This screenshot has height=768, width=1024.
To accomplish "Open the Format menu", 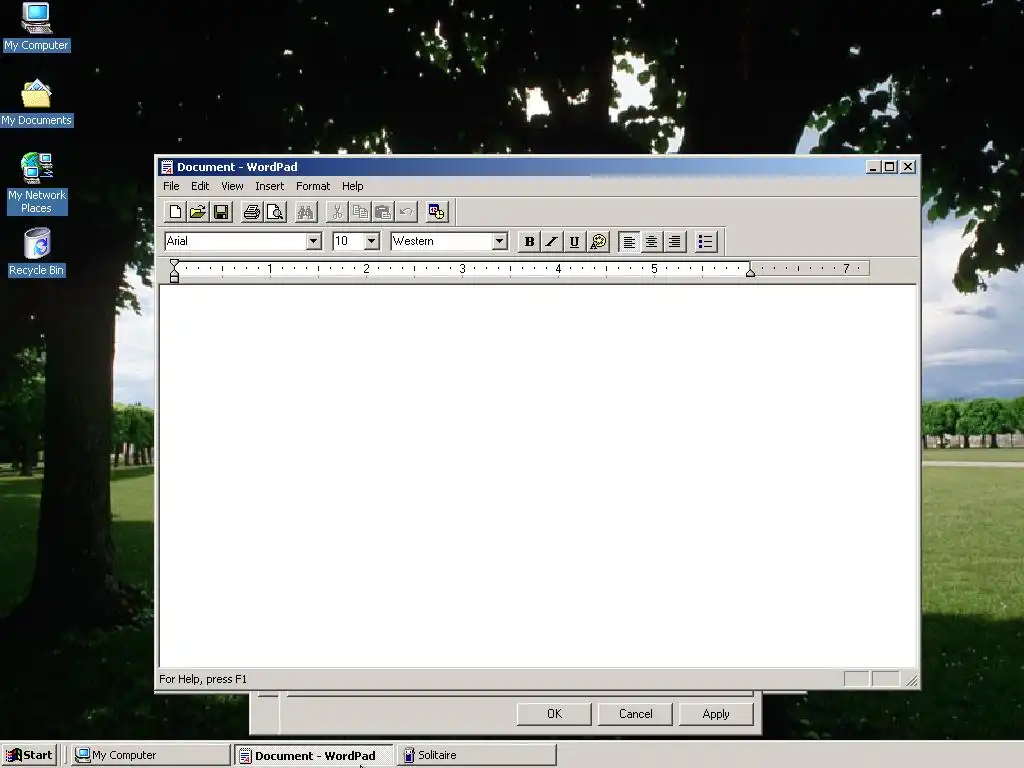I will pos(313,186).
